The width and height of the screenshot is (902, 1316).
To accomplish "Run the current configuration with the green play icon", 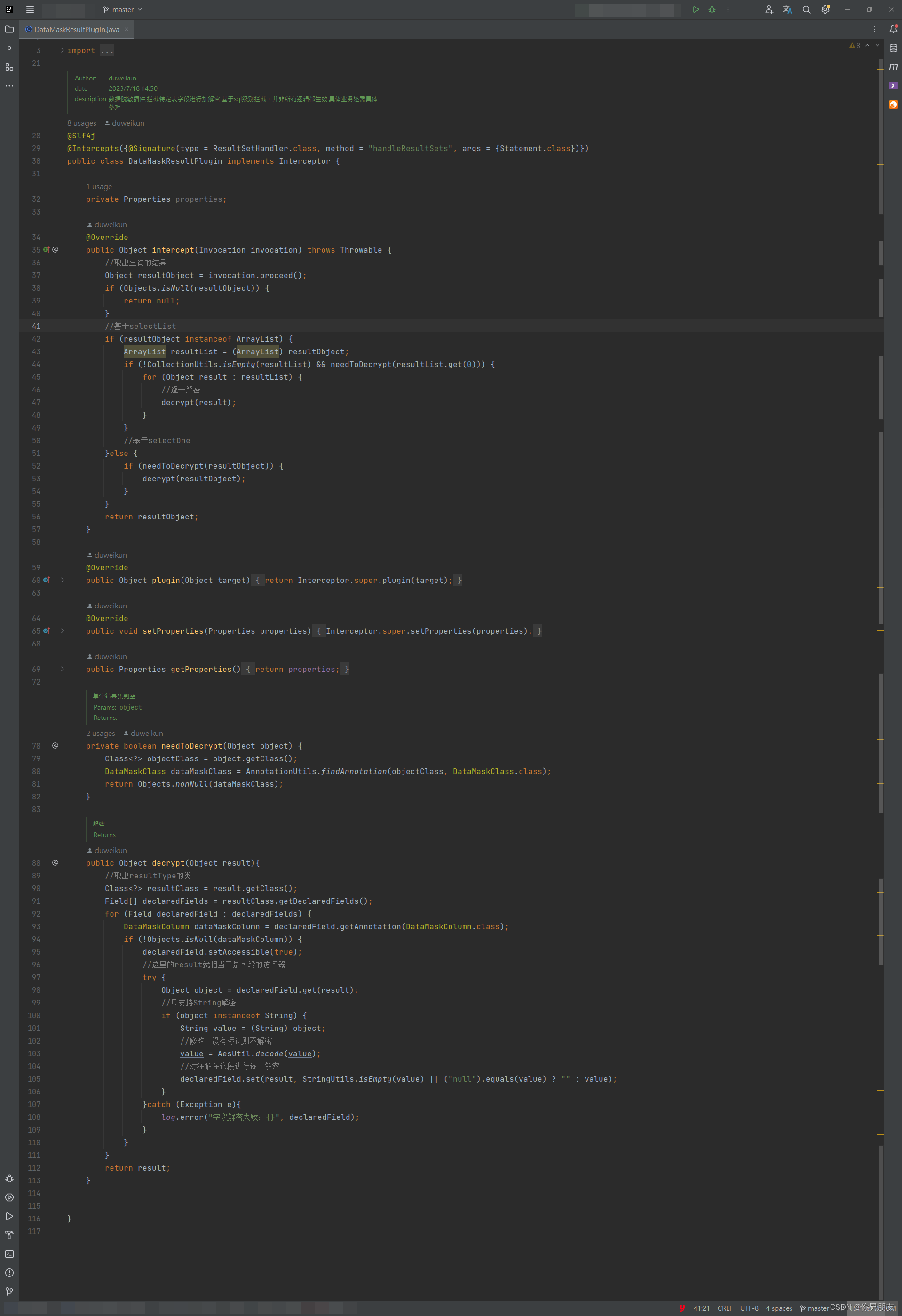I will click(696, 9).
